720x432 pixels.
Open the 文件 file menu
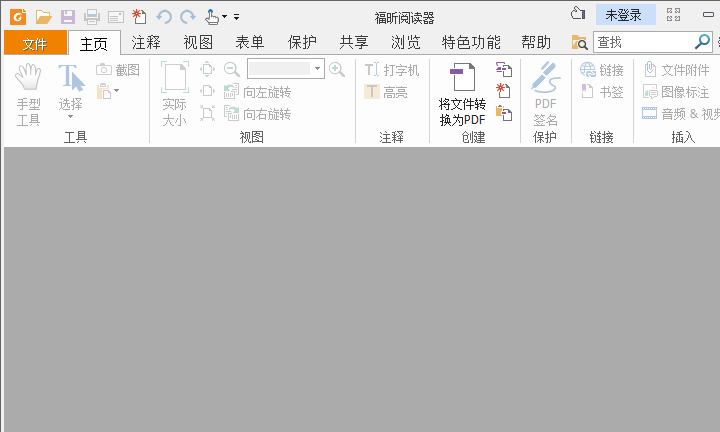pyautogui.click(x=35, y=43)
